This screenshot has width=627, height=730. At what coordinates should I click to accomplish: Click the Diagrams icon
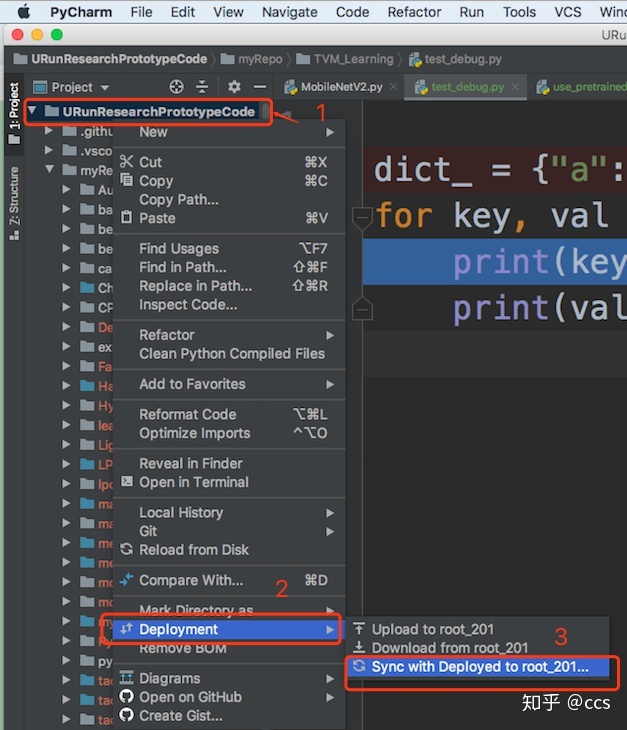point(127,678)
